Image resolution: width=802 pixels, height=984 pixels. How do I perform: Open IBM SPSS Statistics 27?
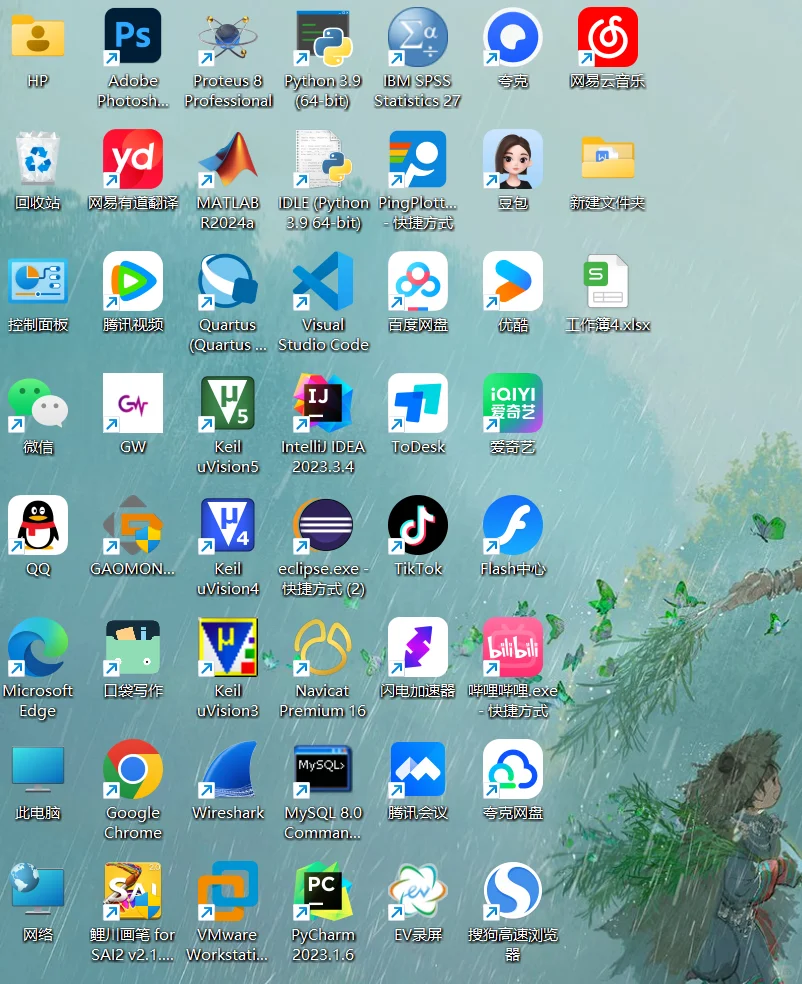click(418, 36)
